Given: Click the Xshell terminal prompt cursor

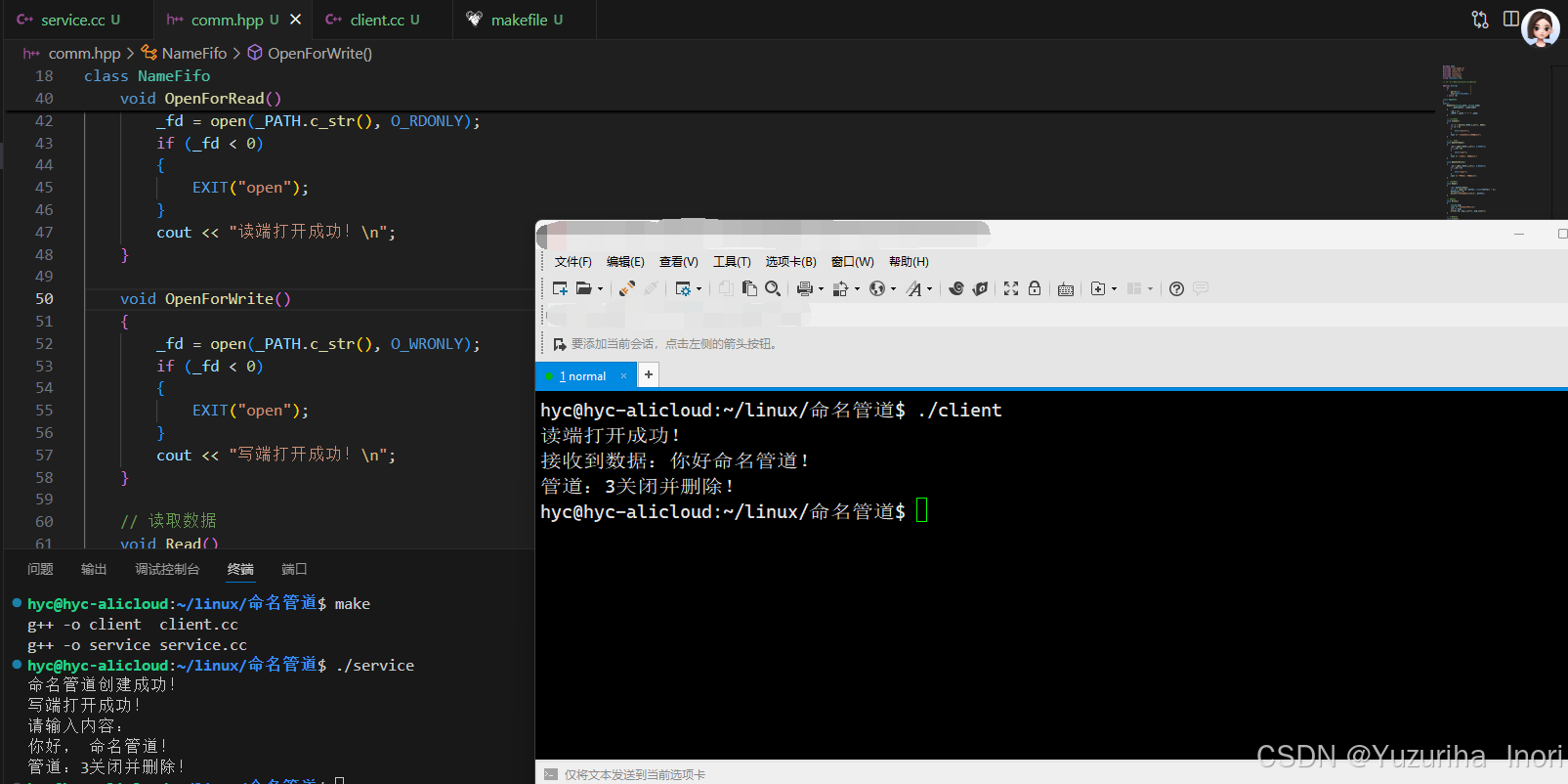Looking at the screenshot, I should click(x=921, y=511).
